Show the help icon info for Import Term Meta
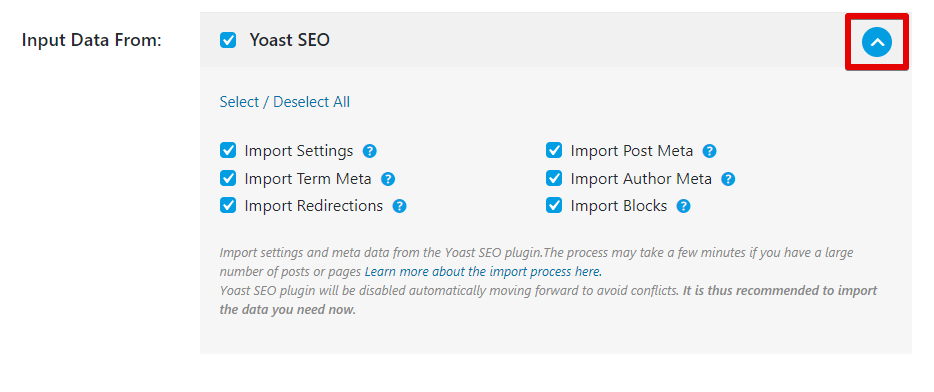This screenshot has width=934, height=392. click(388, 179)
